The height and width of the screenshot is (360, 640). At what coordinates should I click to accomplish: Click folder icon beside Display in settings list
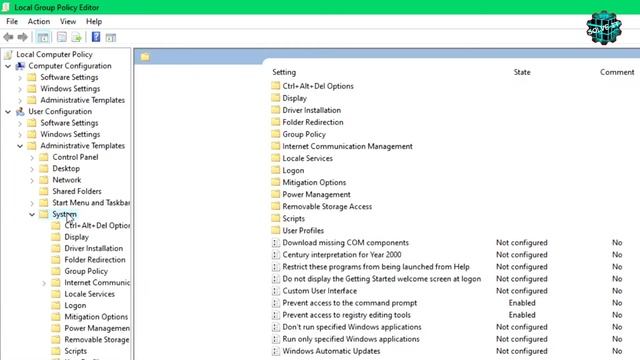click(x=276, y=98)
